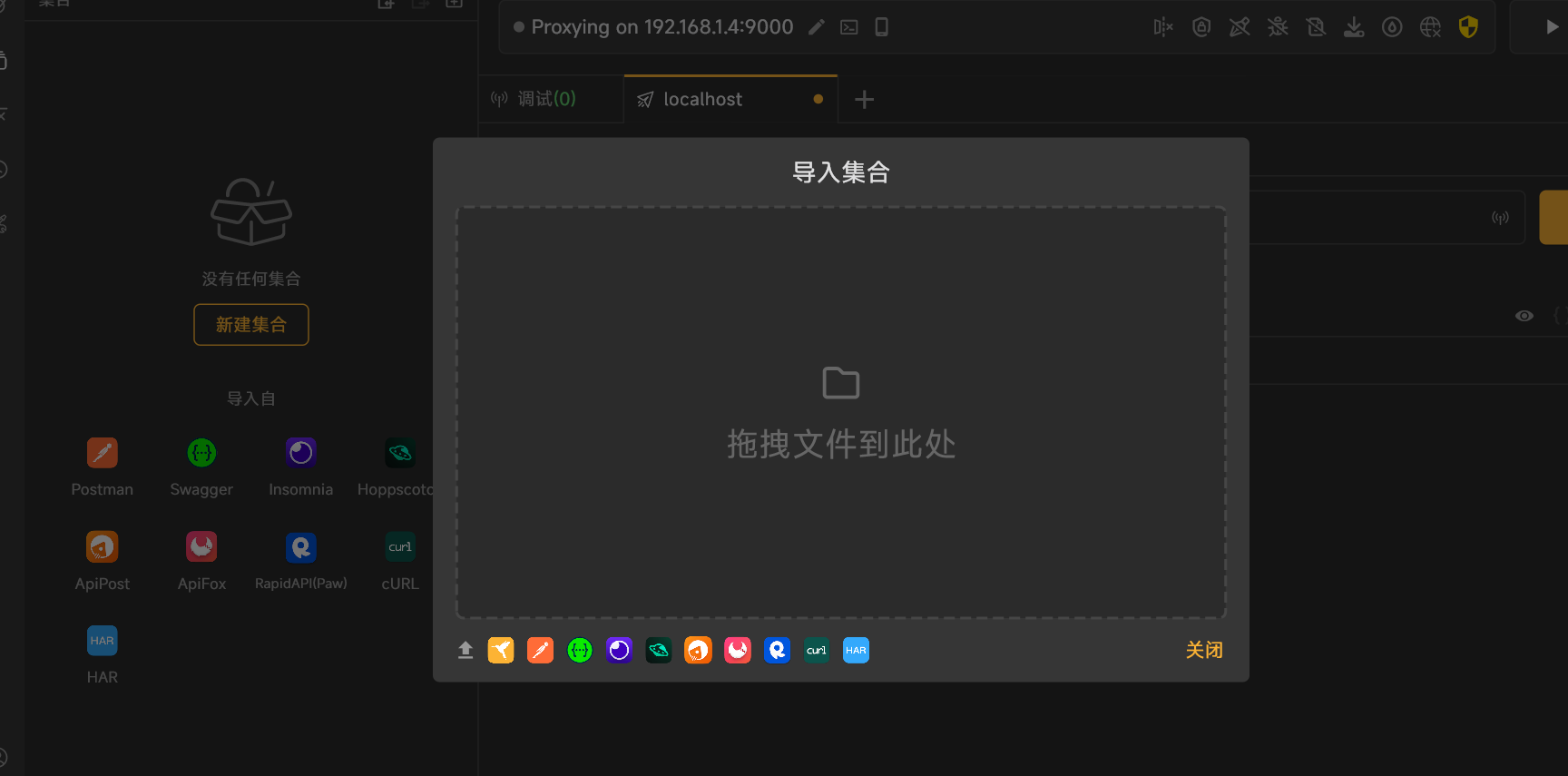The image size is (1568, 776).
Task: Click the droplet circle icon in proxy toolbar
Action: point(1392,27)
